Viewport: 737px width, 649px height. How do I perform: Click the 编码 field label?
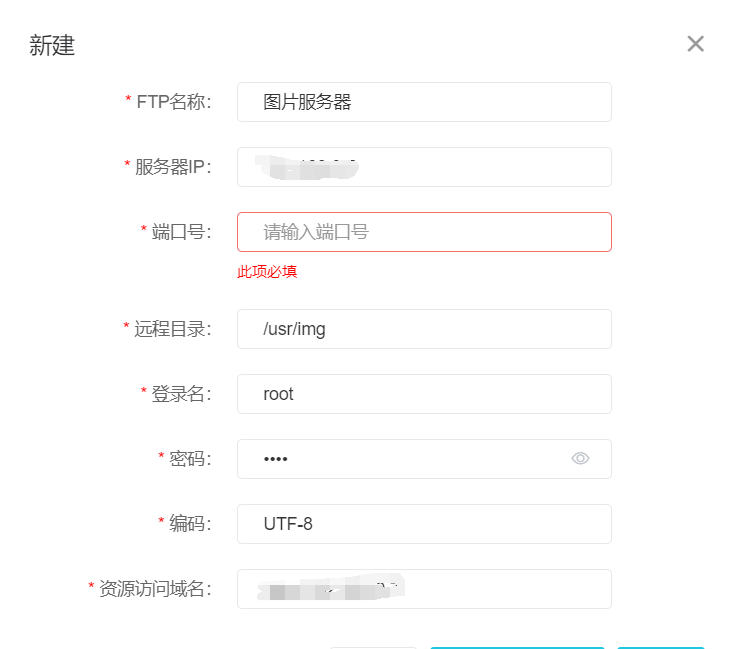click(x=190, y=524)
